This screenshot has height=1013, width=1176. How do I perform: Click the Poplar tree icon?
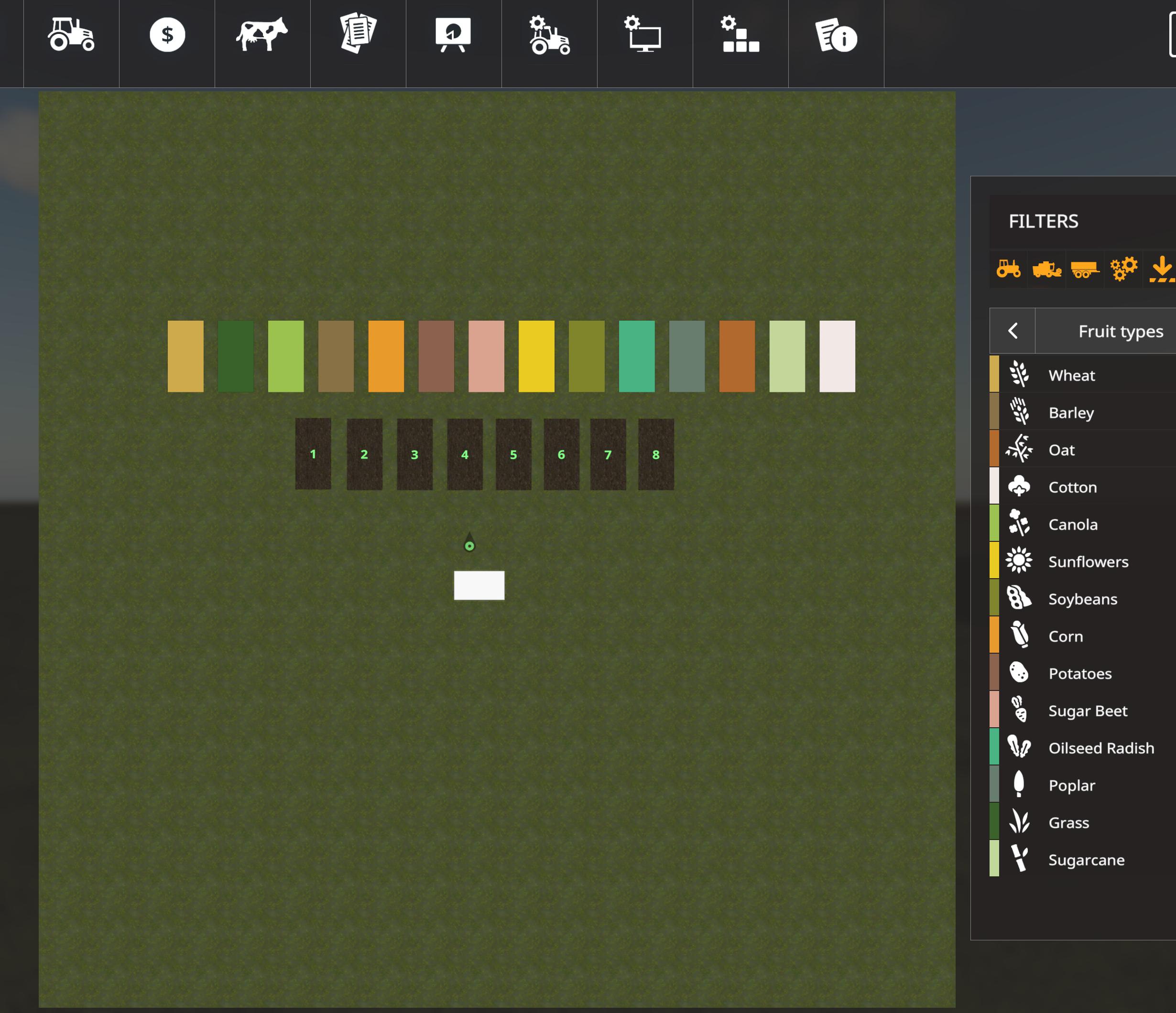pyautogui.click(x=1019, y=785)
